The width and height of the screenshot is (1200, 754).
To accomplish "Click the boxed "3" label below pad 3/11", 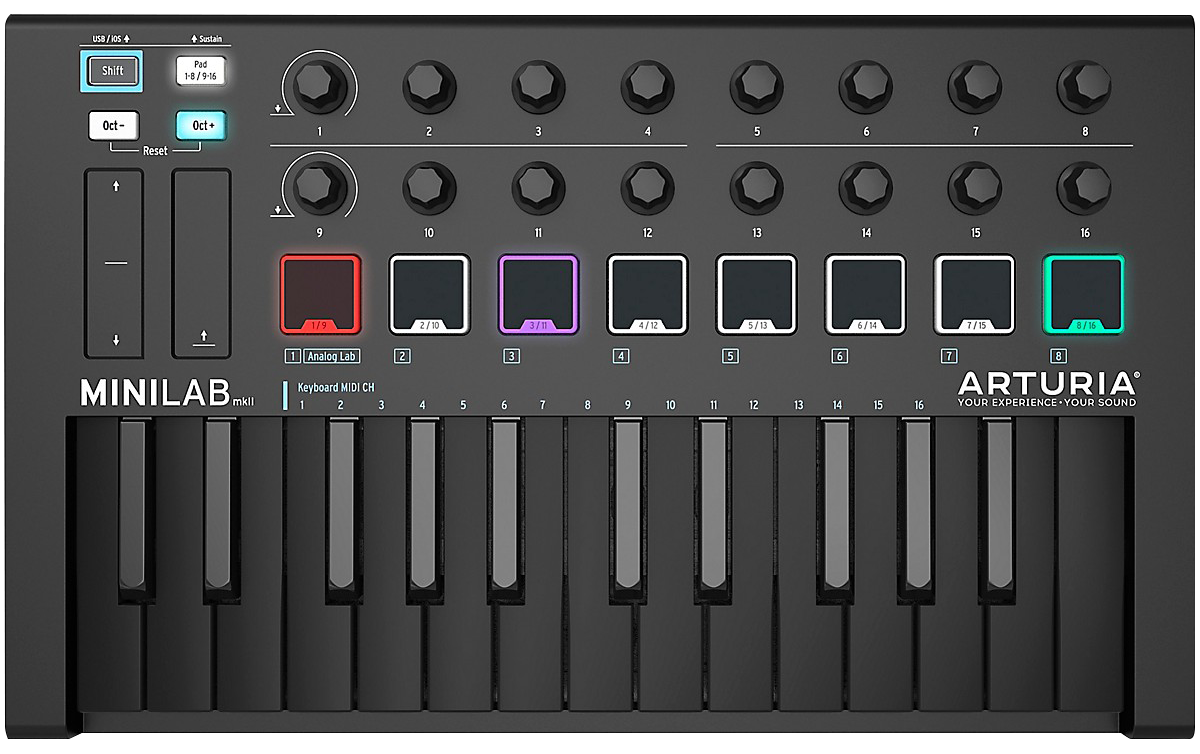I will [511, 356].
